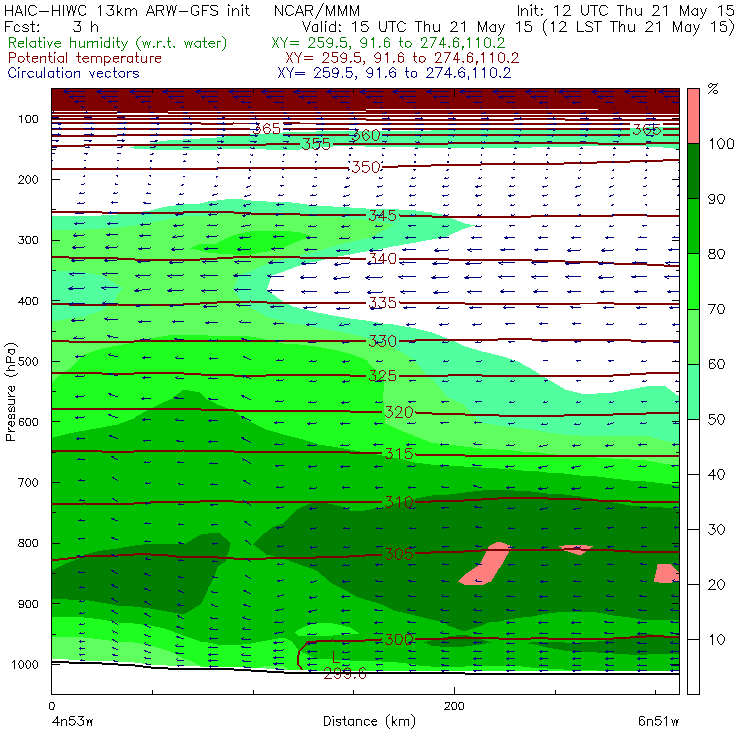Click the '900' pressure axis tick label

(28, 604)
